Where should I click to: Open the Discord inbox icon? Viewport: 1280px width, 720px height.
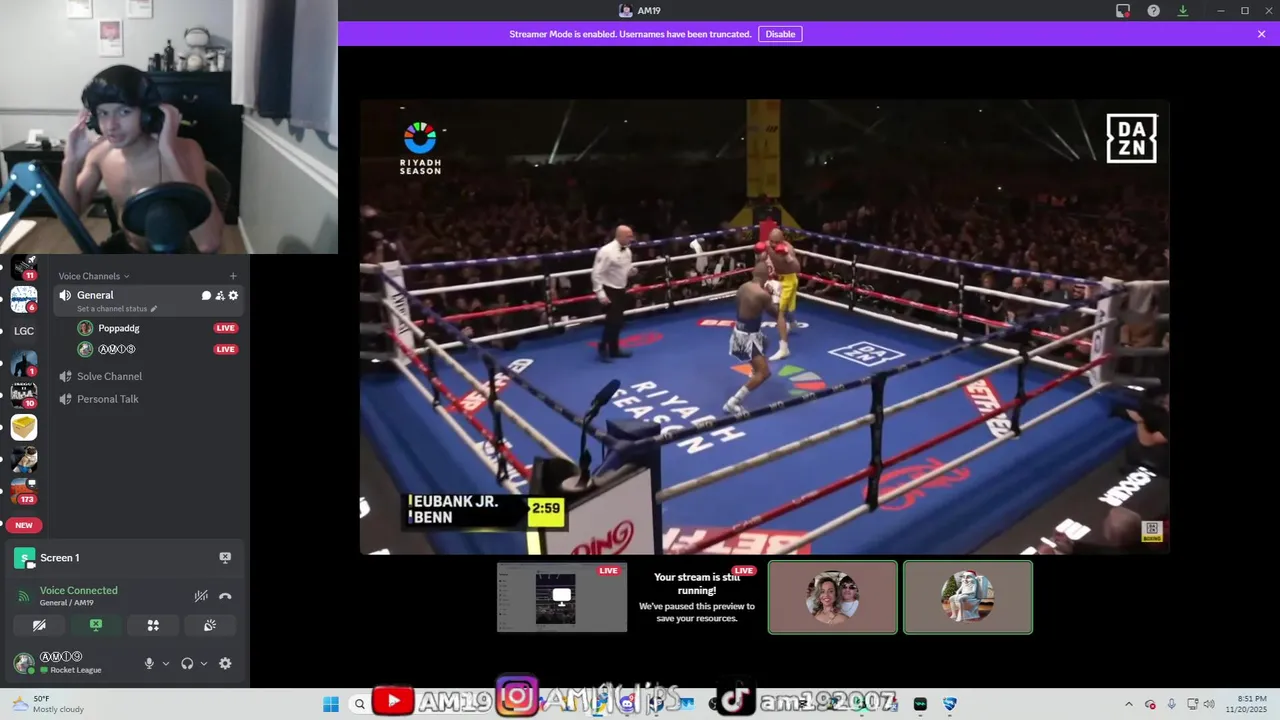click(x=1123, y=11)
